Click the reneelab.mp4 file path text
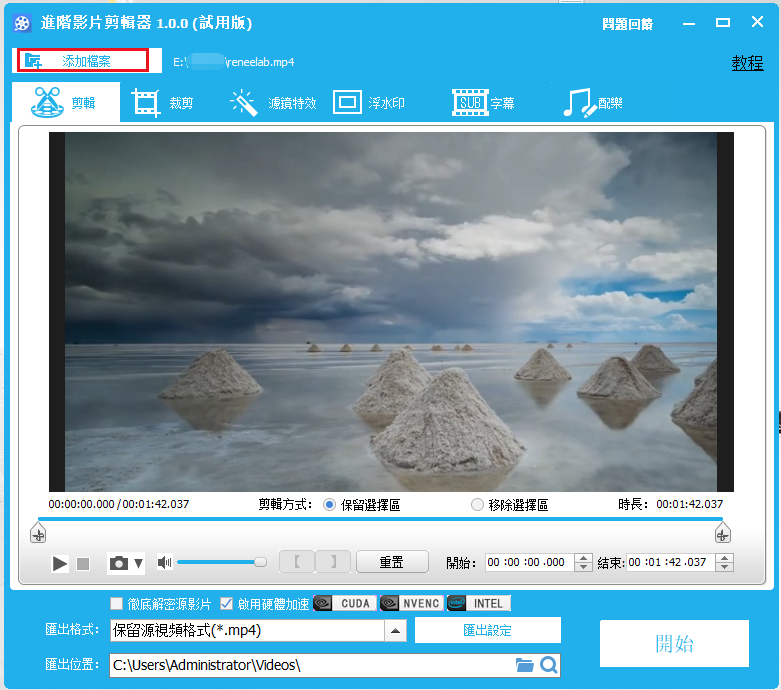The width and height of the screenshot is (781, 690). (x=234, y=62)
